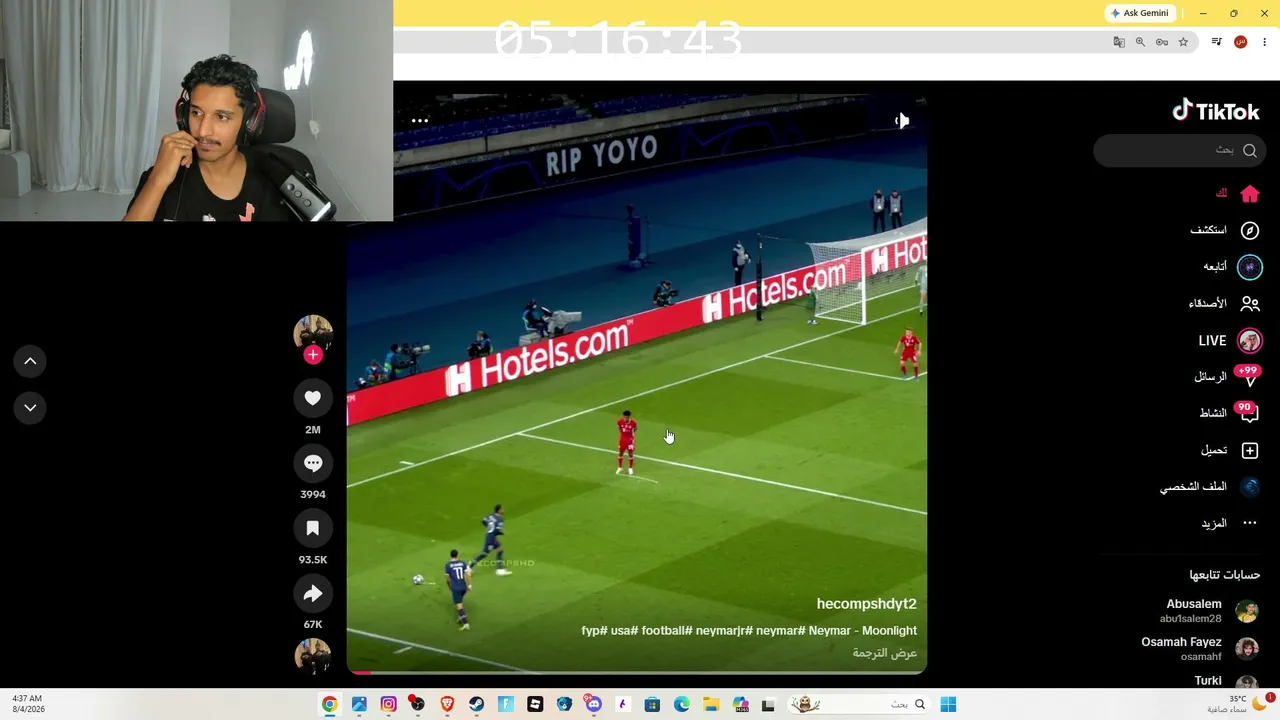Open Activity notifications (النشاط)

point(1229,413)
